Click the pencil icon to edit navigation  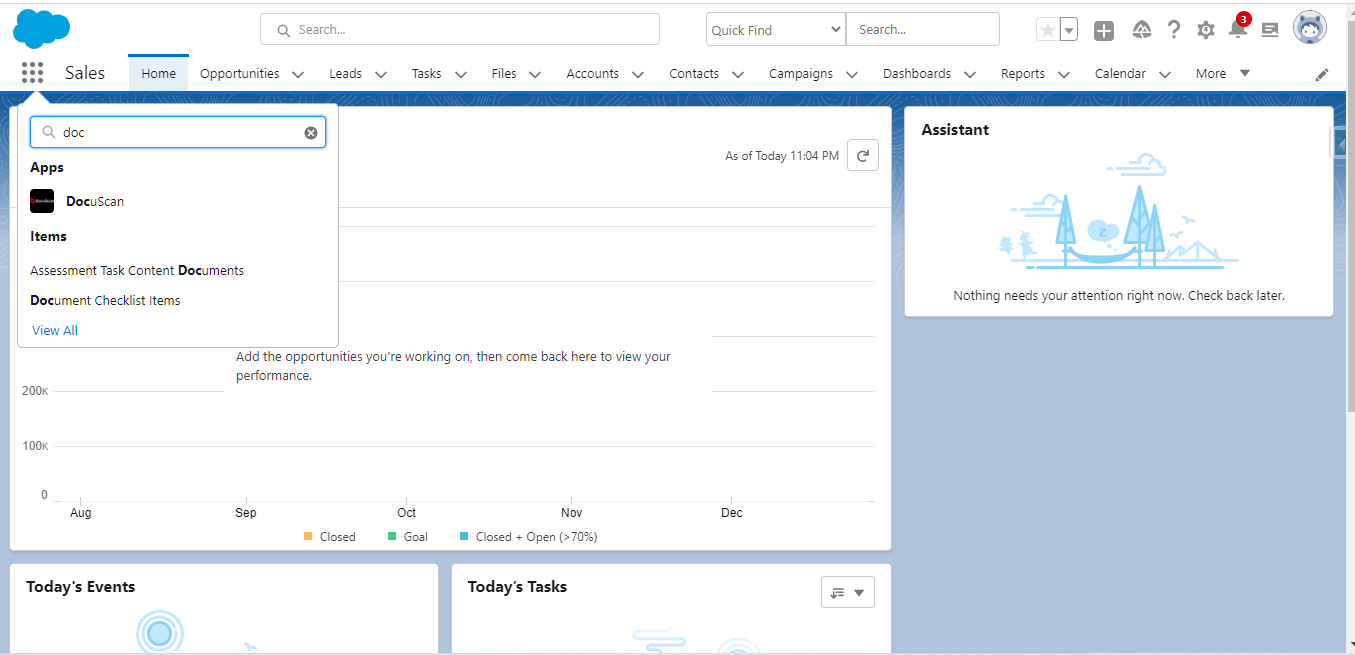coord(1322,73)
